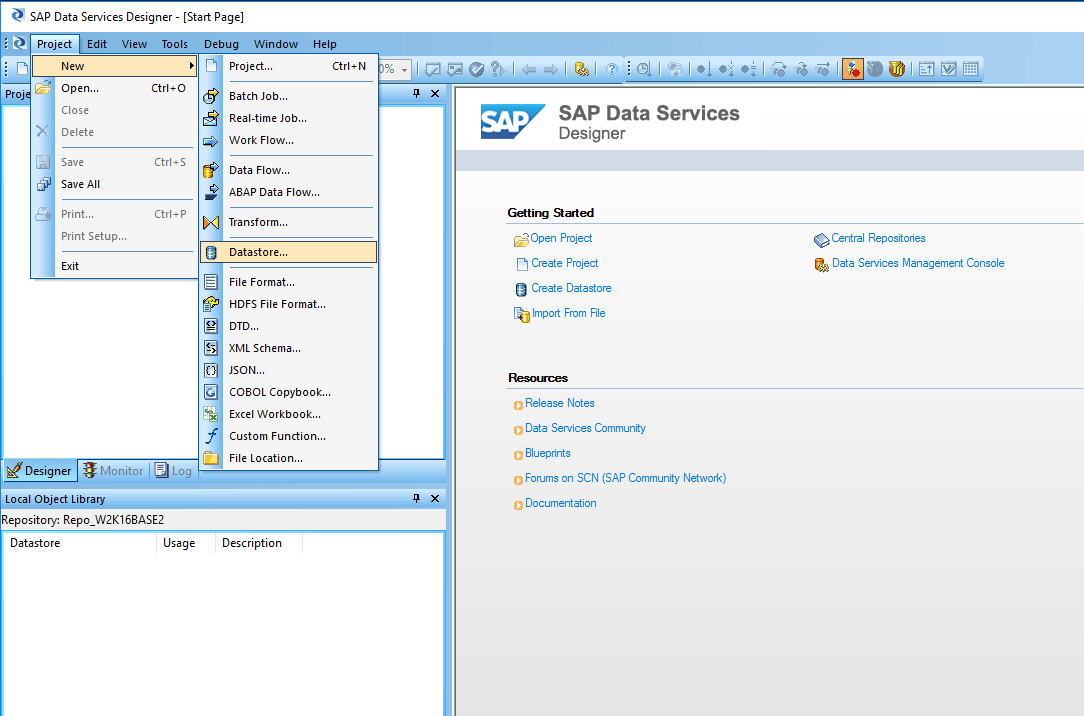The image size is (1084, 716).
Task: Click the document system icon left of Project menu
Action: (19, 44)
